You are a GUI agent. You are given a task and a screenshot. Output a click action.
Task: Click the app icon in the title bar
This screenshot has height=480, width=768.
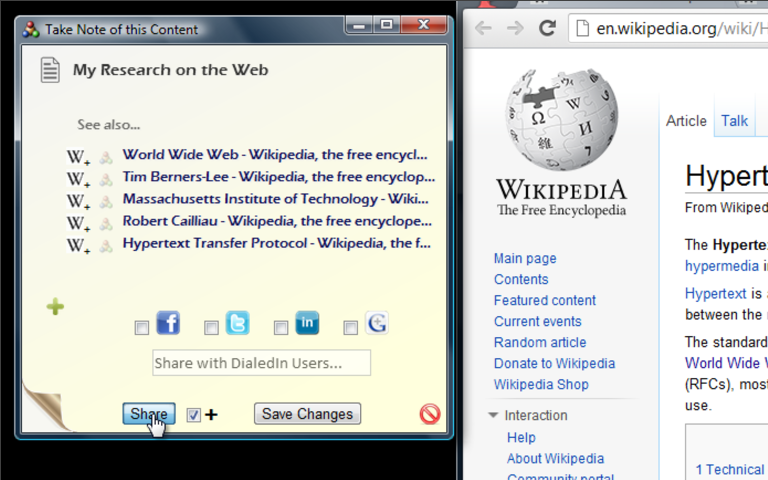click(31, 29)
